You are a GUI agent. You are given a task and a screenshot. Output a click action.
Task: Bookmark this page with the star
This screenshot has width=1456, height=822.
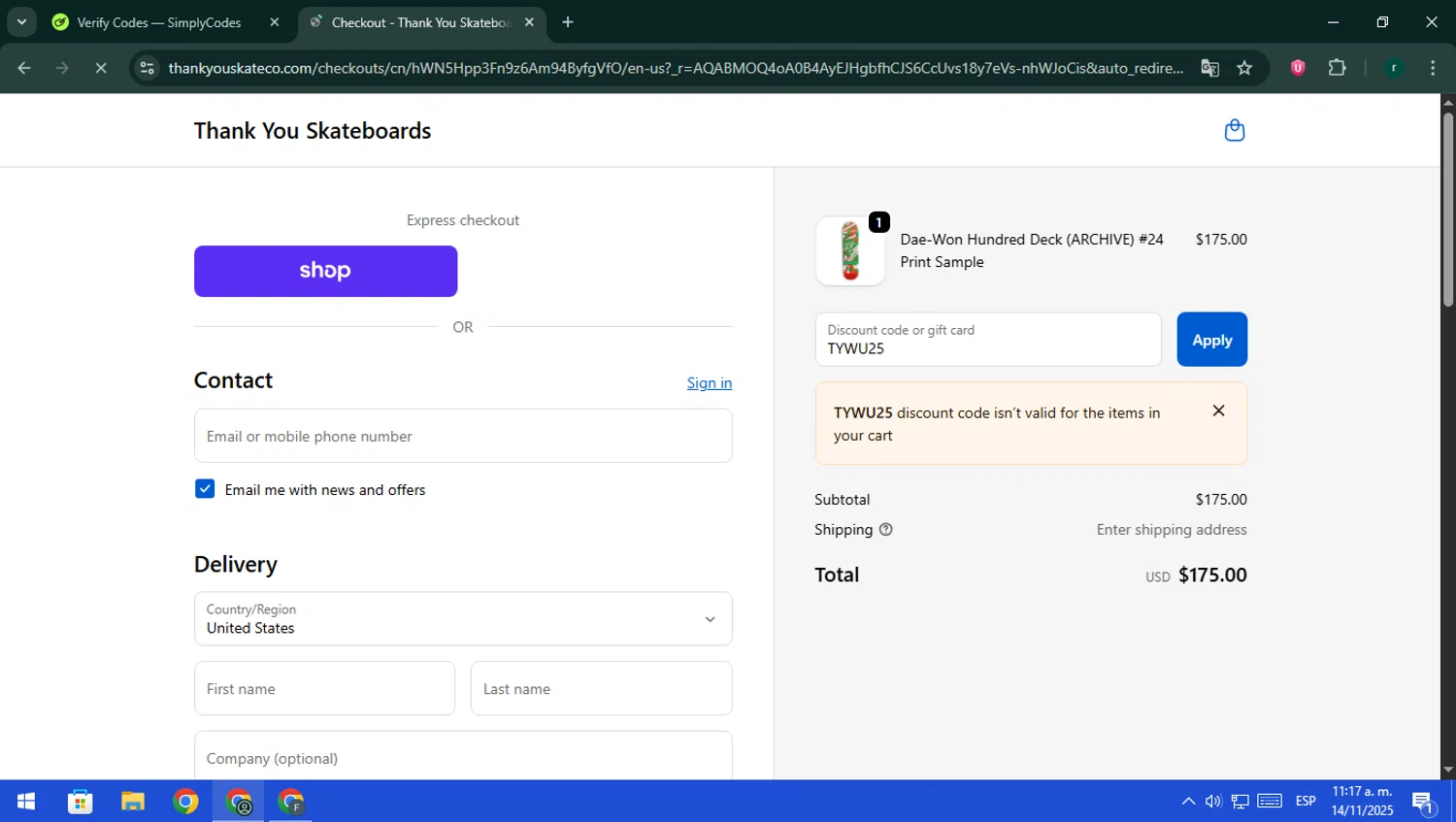(1244, 68)
